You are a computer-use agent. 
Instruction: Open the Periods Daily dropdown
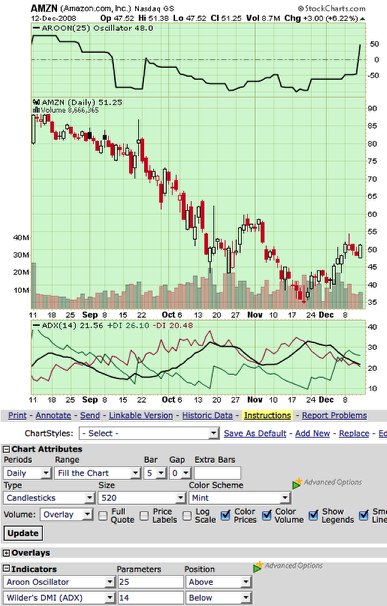coord(27,473)
